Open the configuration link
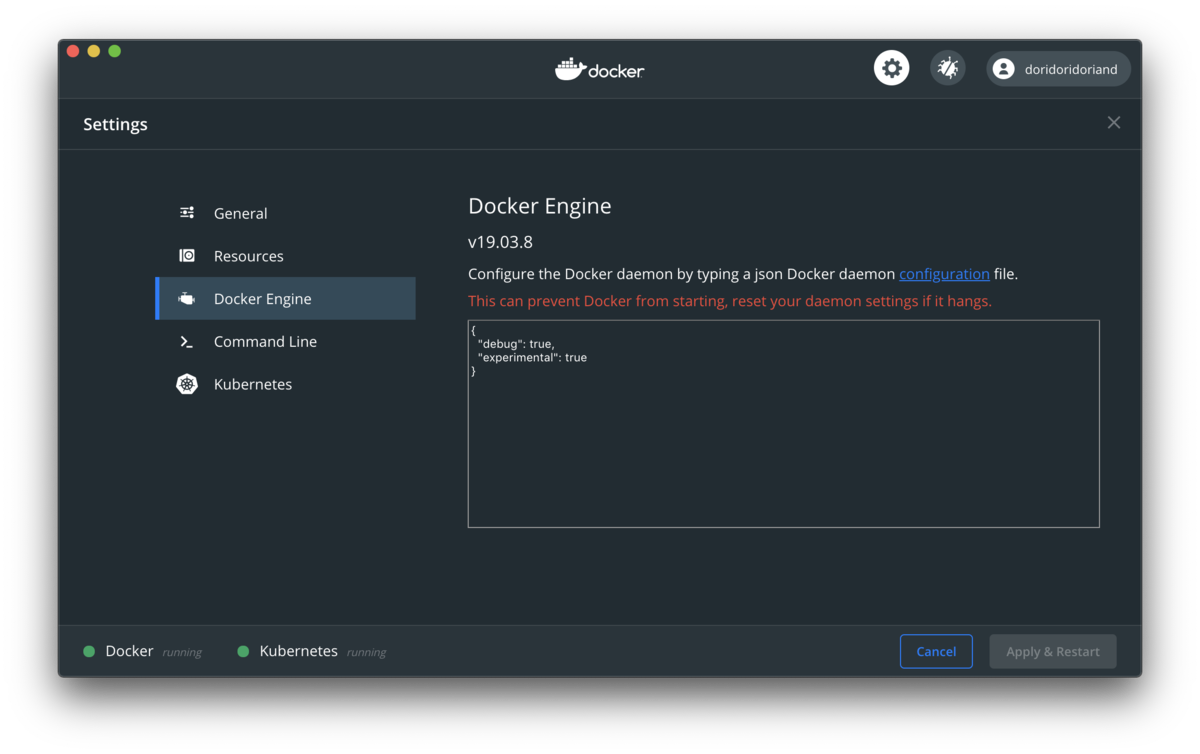Image resolution: width=1200 pixels, height=754 pixels. [944, 274]
